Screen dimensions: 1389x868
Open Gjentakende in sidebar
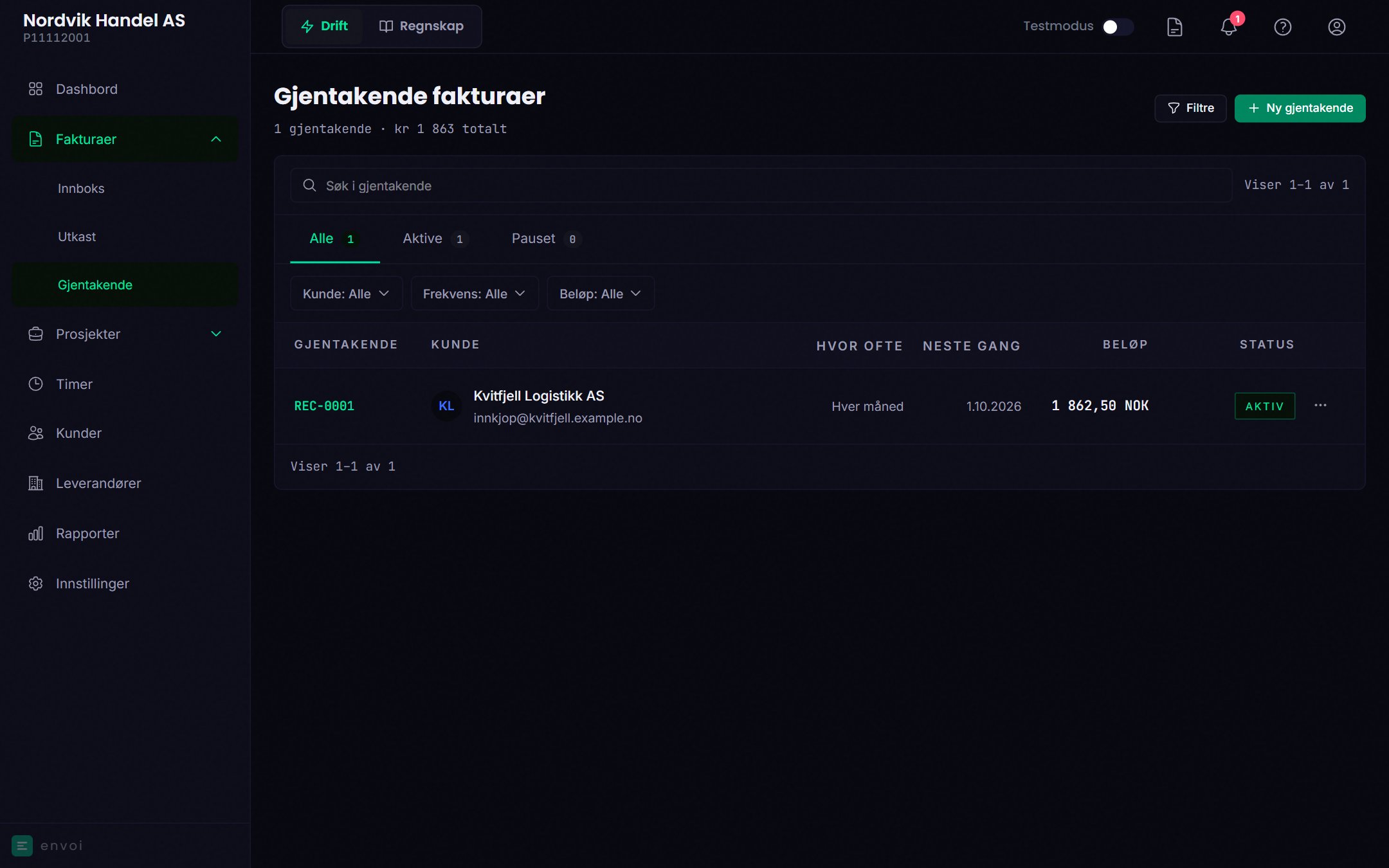[x=125, y=285]
